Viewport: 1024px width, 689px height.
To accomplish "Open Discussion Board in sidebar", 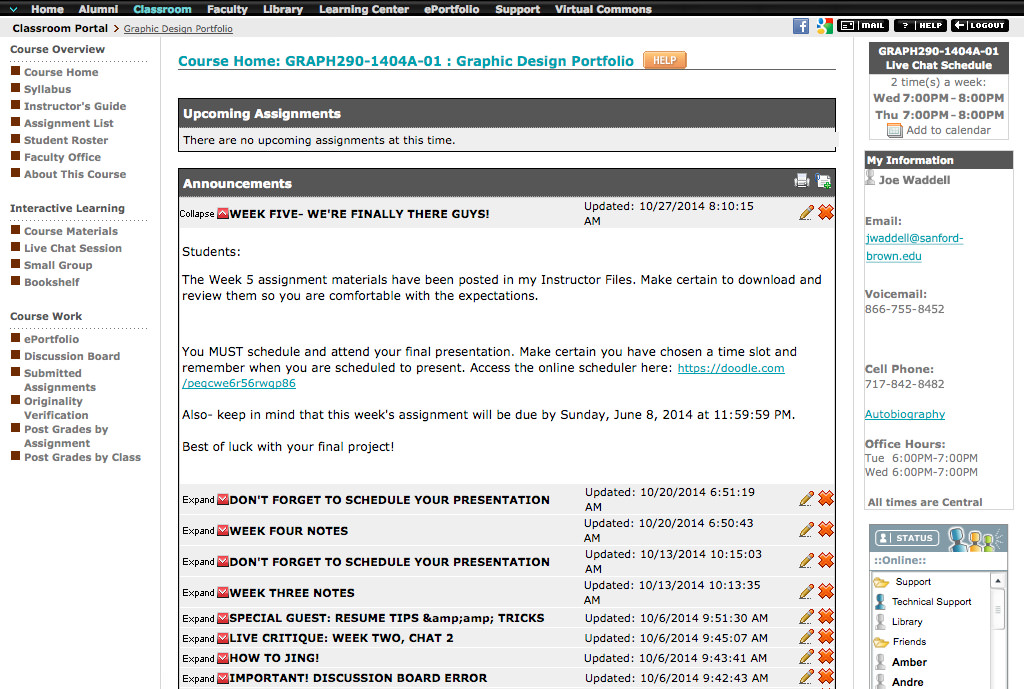I will tap(72, 356).
